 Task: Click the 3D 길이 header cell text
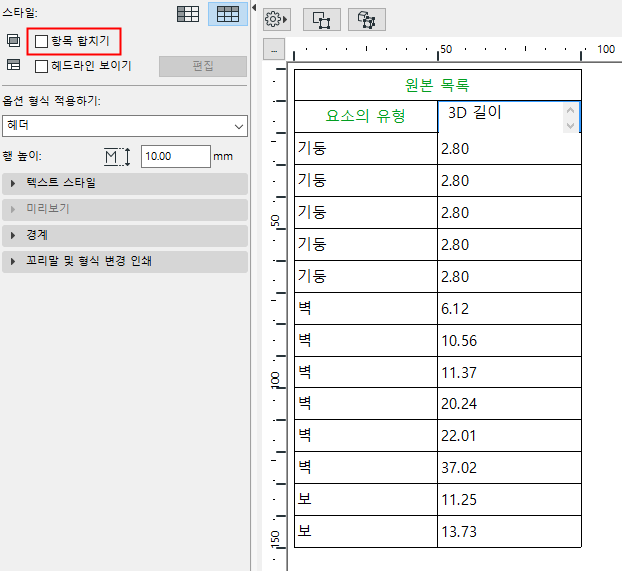coord(475,113)
